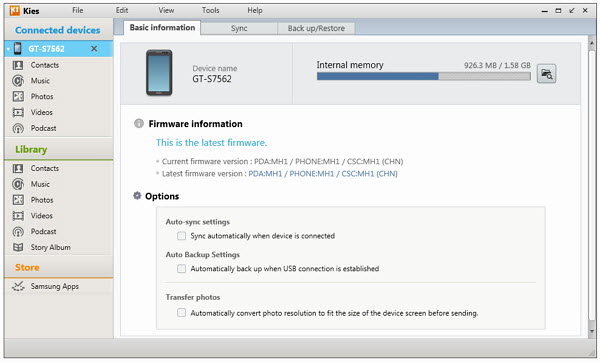Viewport: 600px width, 363px height.
Task: Switch to the Back up/Restore tab
Action: tap(316, 28)
